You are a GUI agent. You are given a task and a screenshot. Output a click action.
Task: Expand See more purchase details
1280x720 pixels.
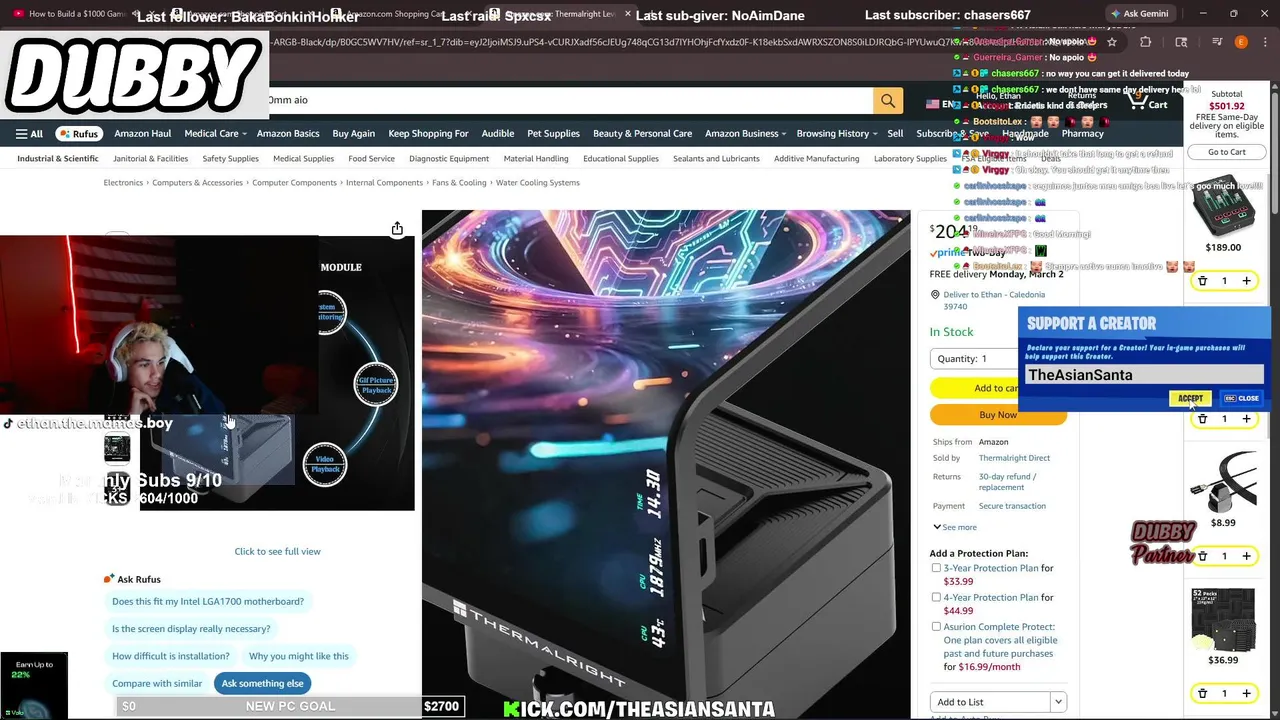click(x=955, y=527)
